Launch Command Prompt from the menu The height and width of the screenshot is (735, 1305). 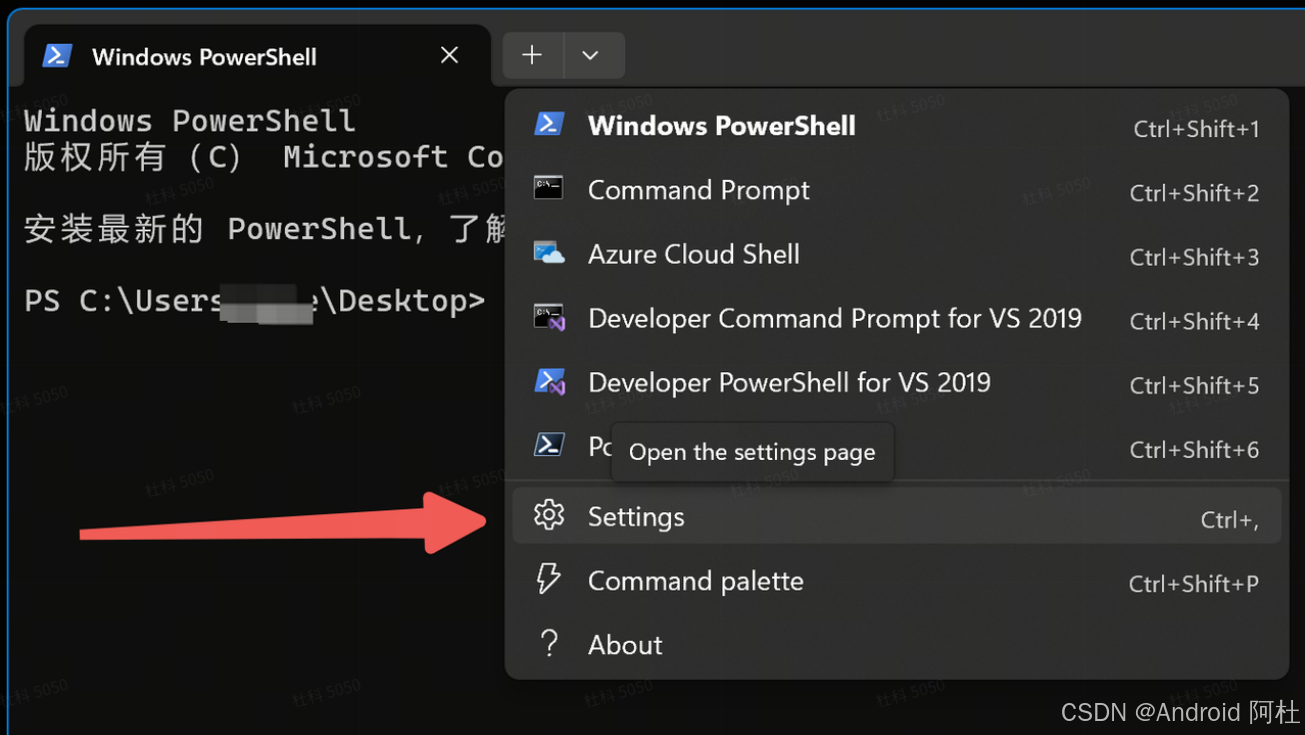click(698, 189)
